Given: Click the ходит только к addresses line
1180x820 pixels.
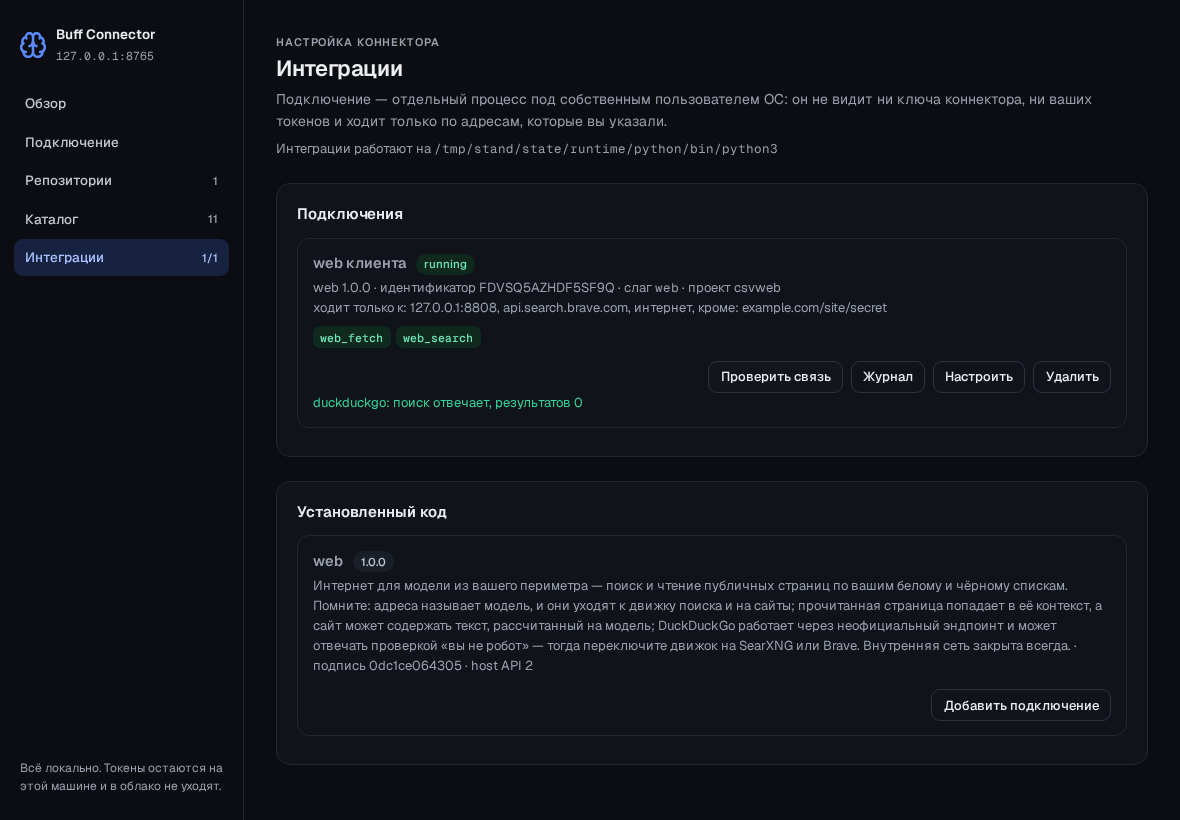Looking at the screenshot, I should (600, 308).
